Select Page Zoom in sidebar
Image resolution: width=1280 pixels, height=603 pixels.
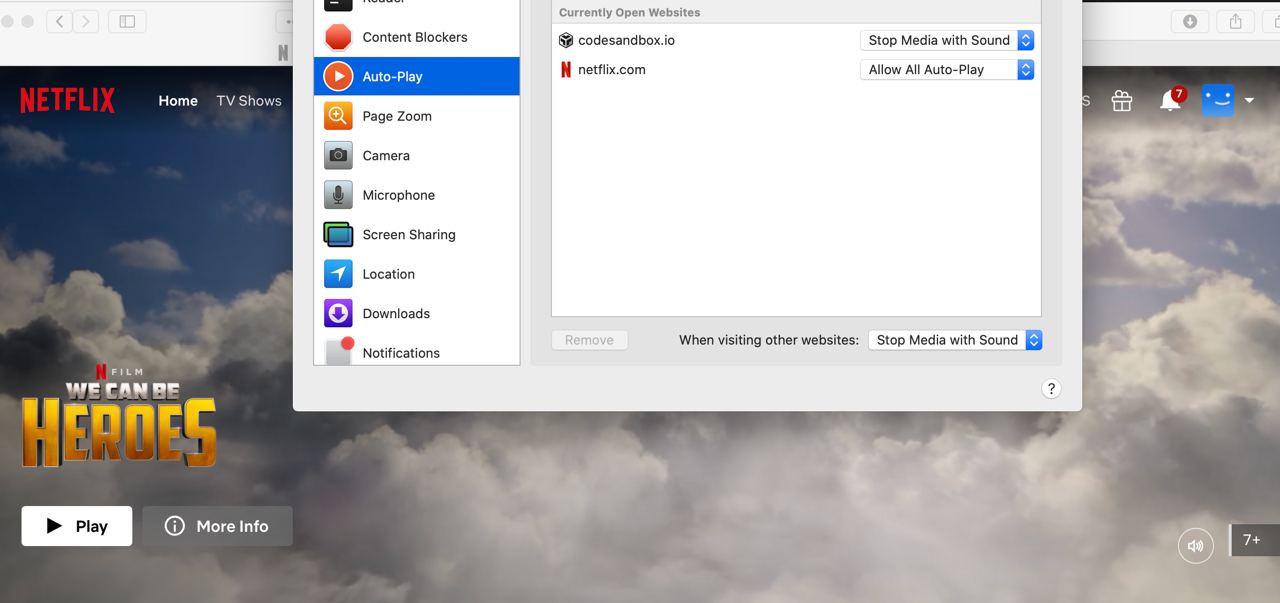(416, 116)
